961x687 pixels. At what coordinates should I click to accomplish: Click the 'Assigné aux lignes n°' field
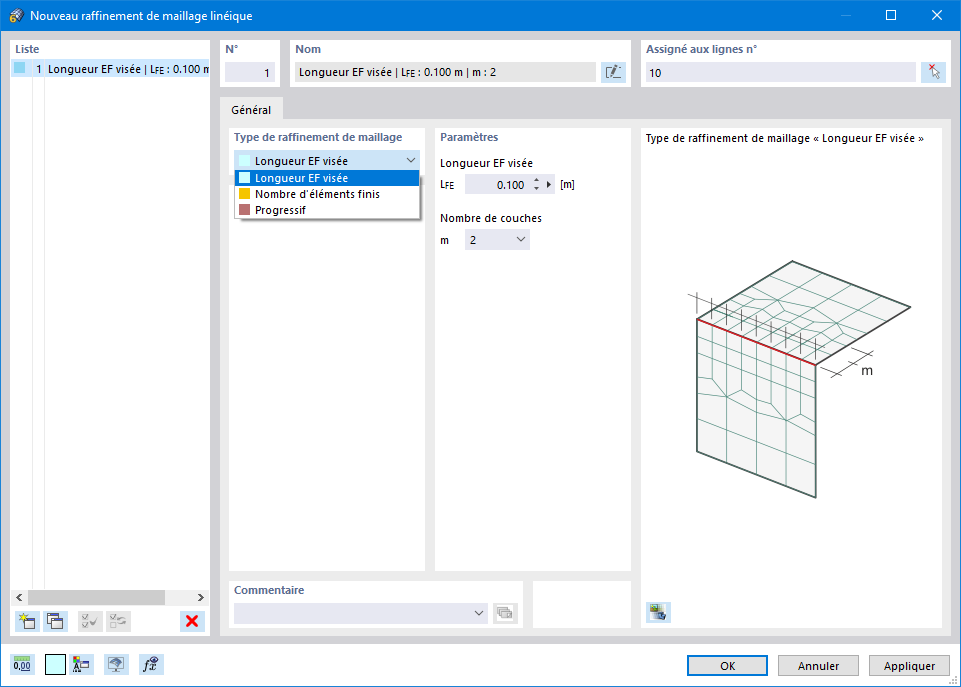[780, 72]
